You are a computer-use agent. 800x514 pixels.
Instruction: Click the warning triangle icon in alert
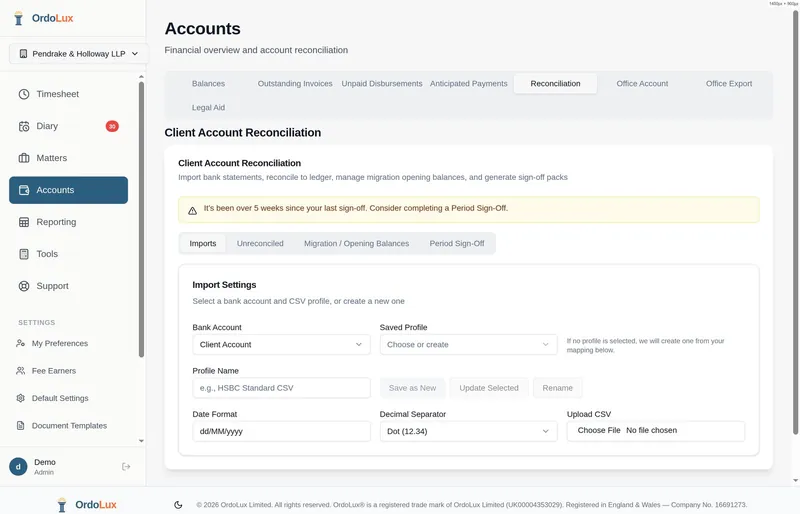[192, 210]
